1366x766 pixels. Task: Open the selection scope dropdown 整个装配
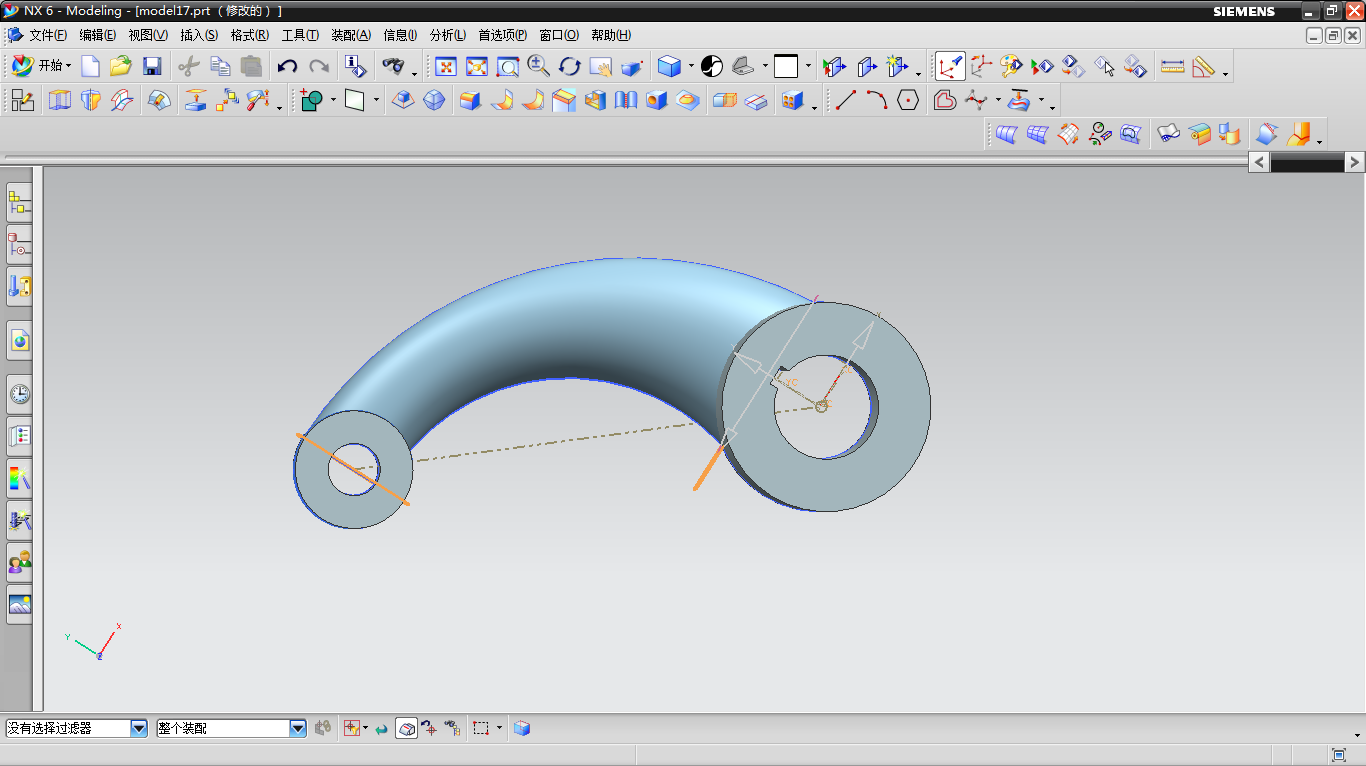[x=231, y=729]
